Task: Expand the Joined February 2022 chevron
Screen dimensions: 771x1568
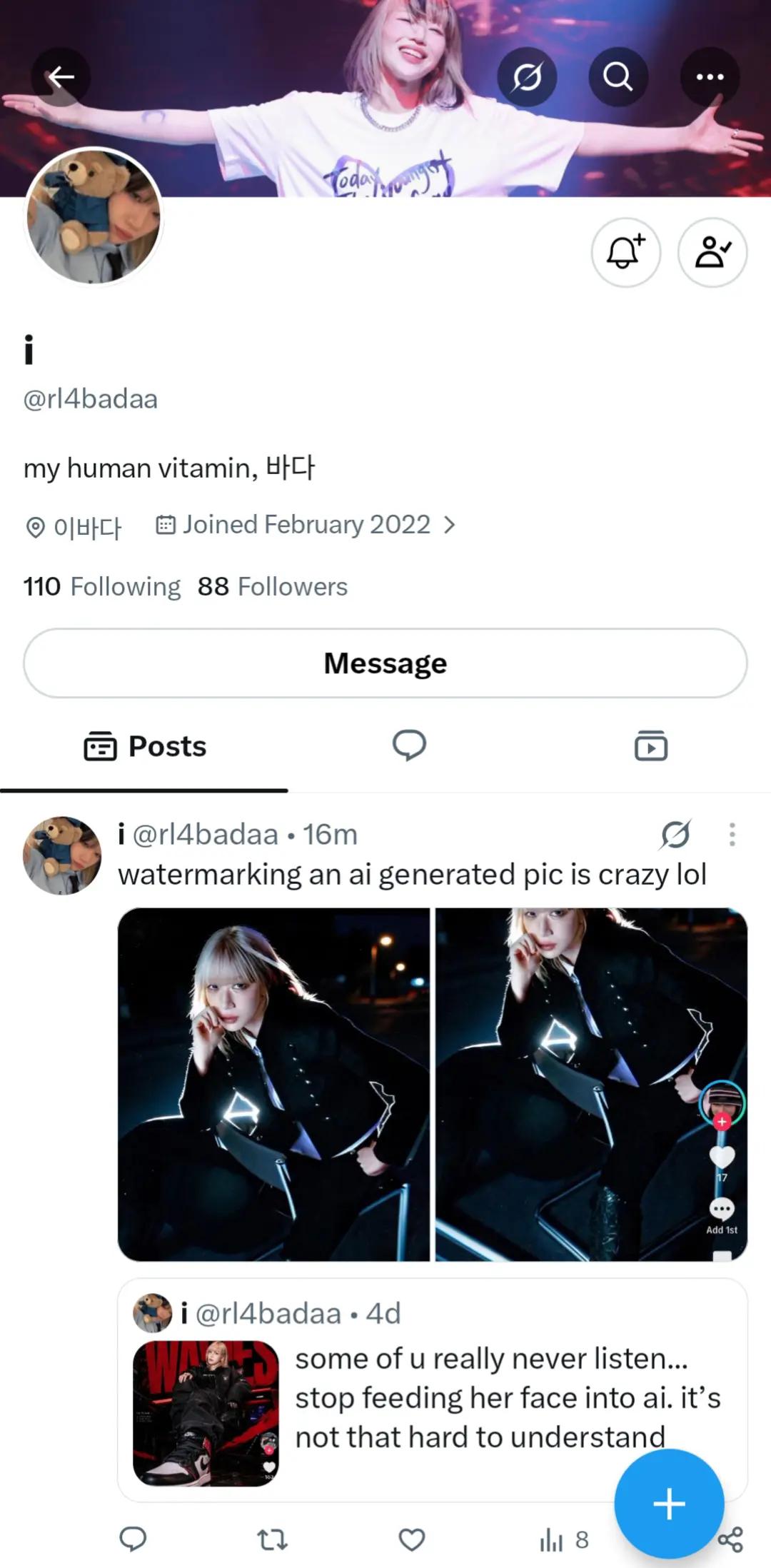Action: [449, 526]
